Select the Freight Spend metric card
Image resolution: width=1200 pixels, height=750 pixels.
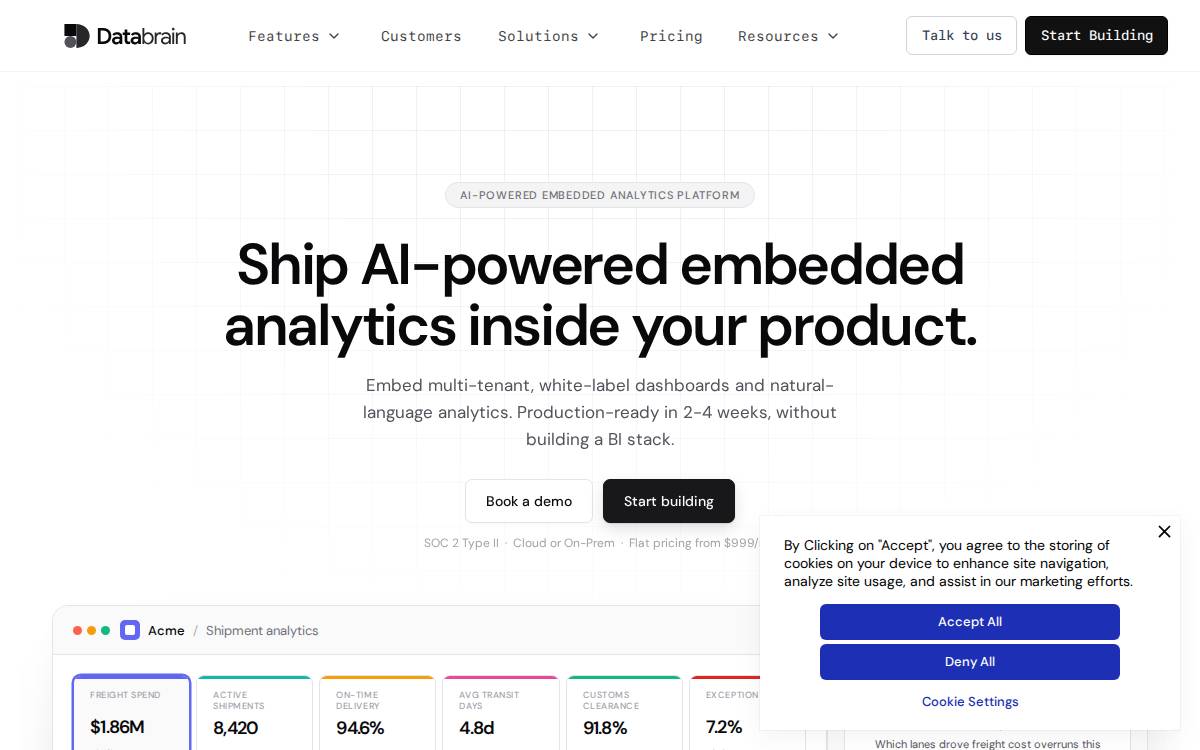(131, 713)
